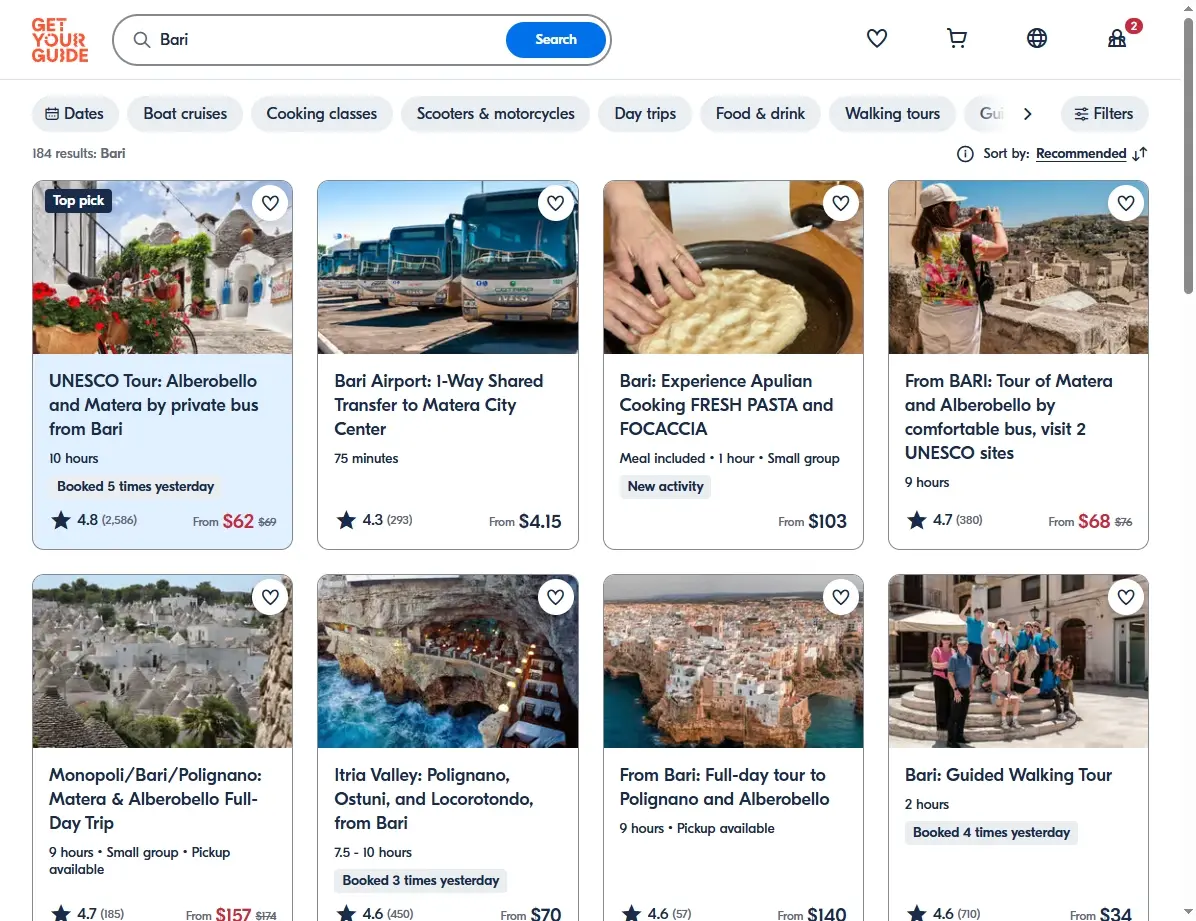Screen dimensions: 1196x921
Task: Click the 'From $103' price
Action: click(x=812, y=521)
